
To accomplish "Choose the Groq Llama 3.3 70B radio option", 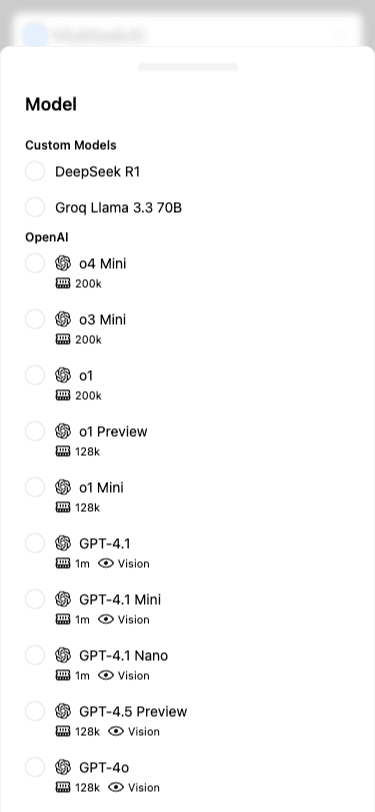I will (x=35, y=208).
